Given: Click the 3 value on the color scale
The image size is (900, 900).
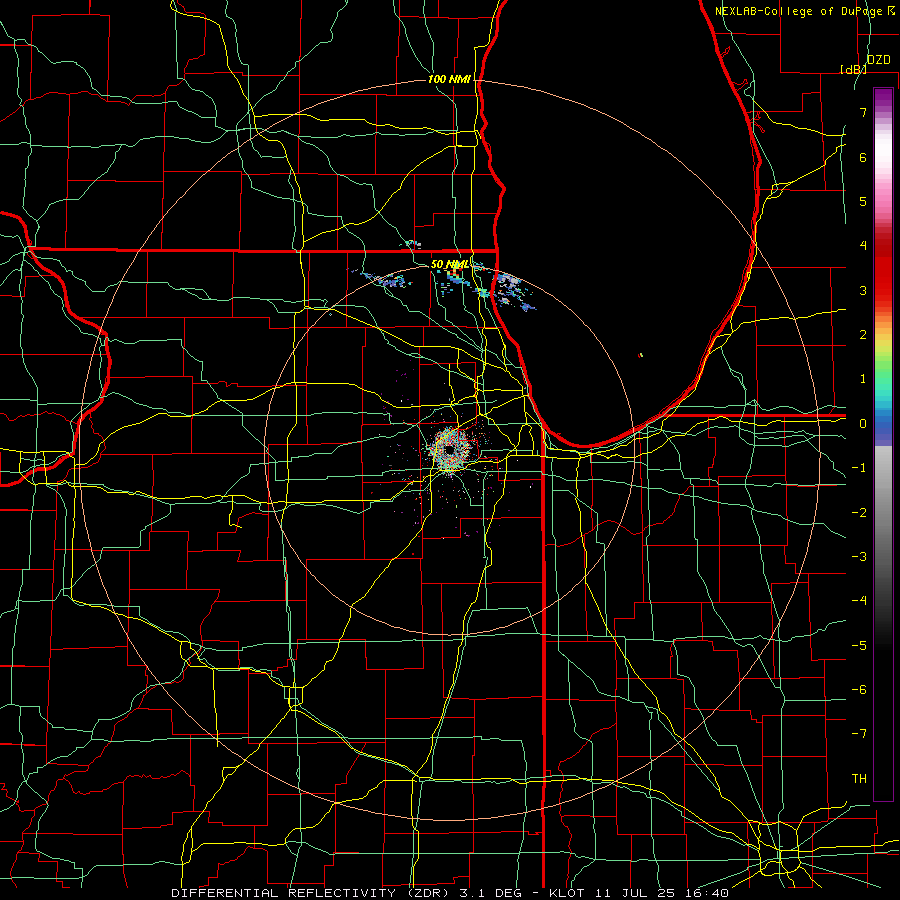Looking at the screenshot, I should tap(863, 290).
